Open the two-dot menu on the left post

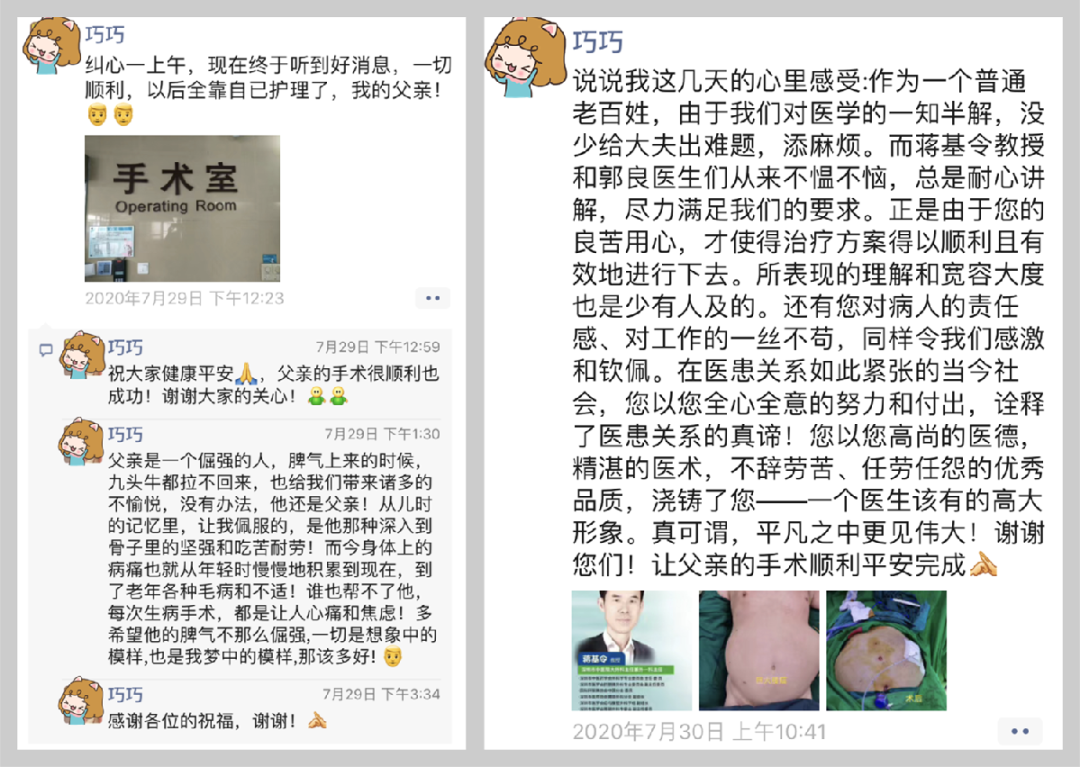[433, 298]
